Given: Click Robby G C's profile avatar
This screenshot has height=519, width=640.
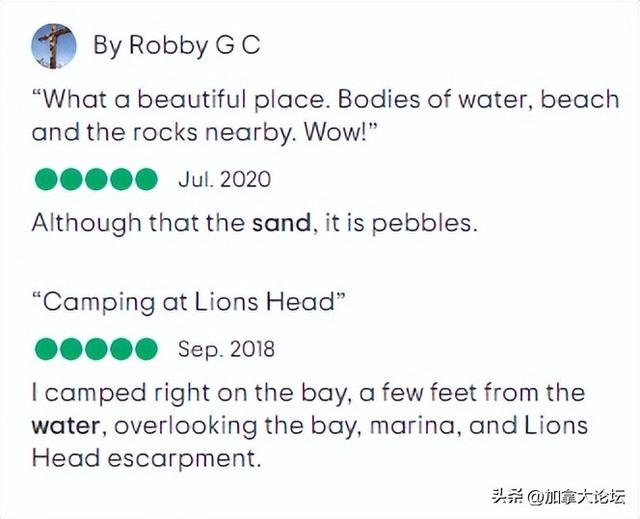Looking at the screenshot, I should coord(54,46).
